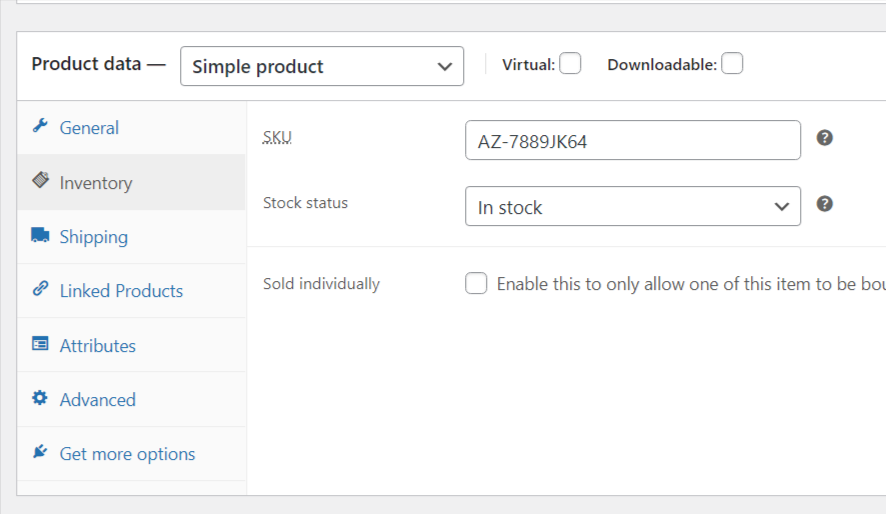Click the Inventory tag icon
The width and height of the screenshot is (886, 514).
coord(40,180)
